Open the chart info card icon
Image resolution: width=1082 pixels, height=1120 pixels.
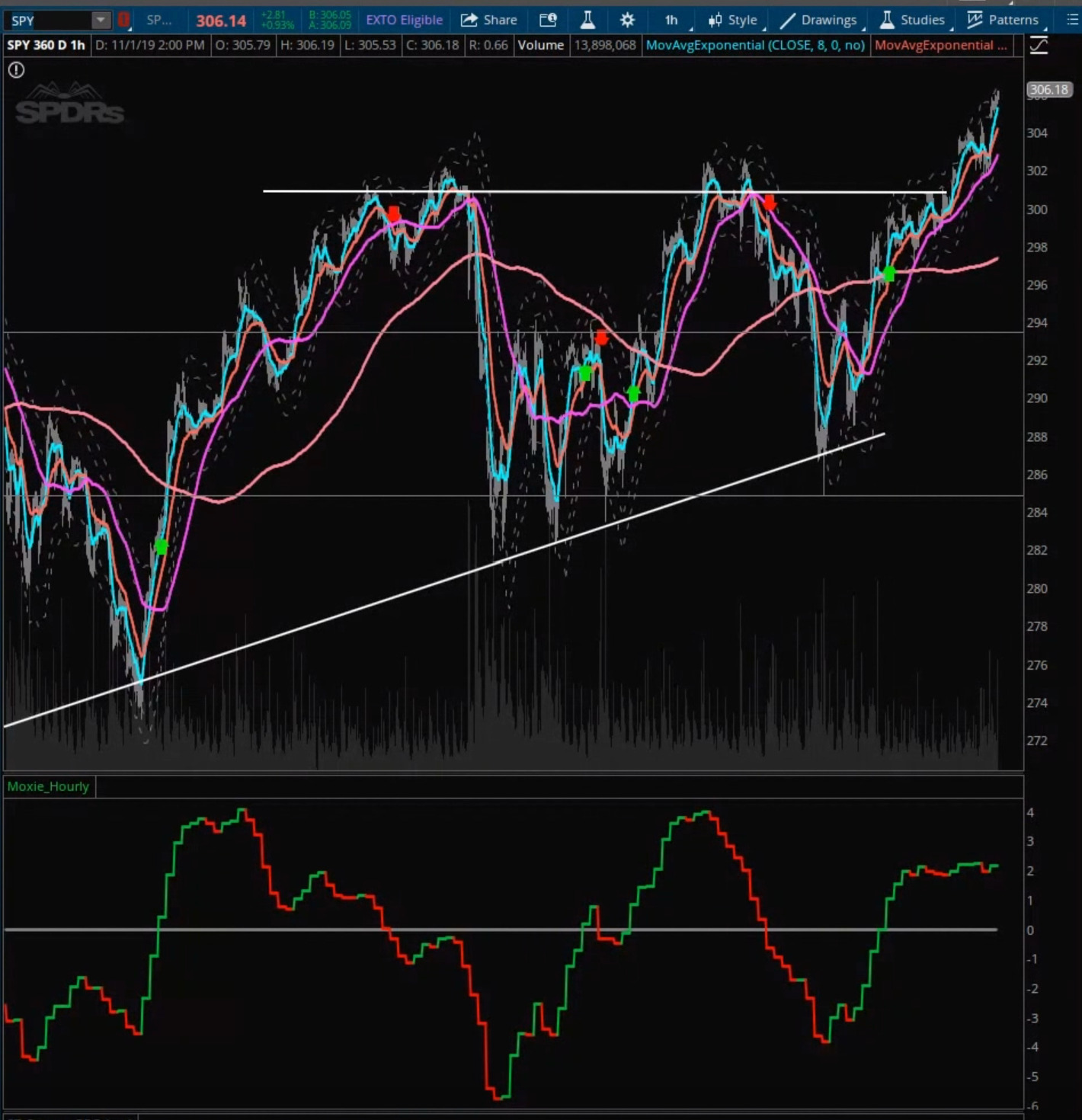pyautogui.click(x=548, y=21)
